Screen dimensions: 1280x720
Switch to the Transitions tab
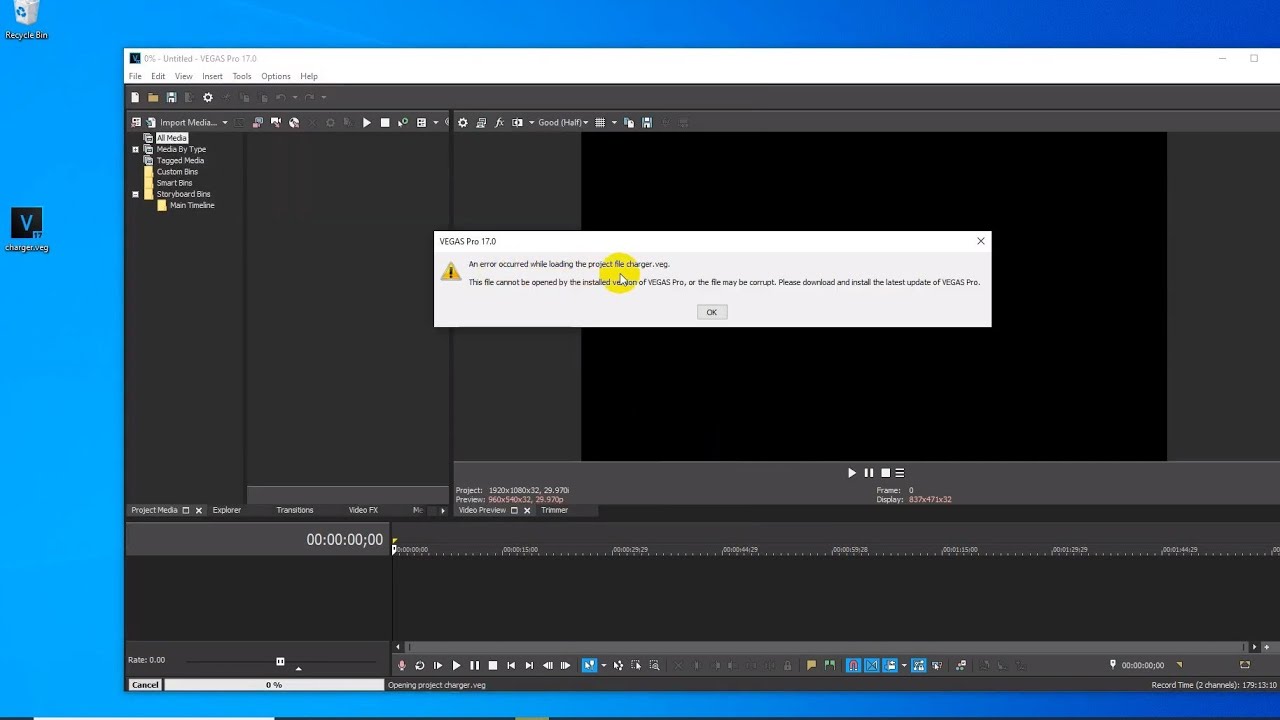click(x=295, y=510)
